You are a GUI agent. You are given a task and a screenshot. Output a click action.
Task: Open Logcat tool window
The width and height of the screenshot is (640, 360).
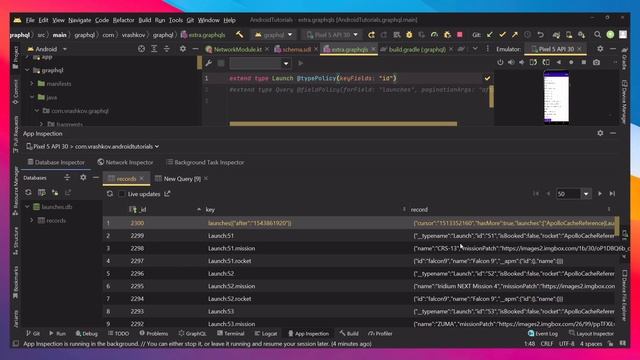click(x=266, y=333)
